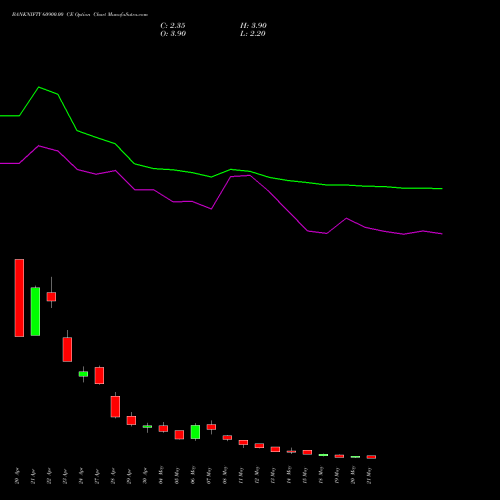
Task: Click the chart title text BANKNIFTY CE Option Chart
Action: click(x=80, y=15)
